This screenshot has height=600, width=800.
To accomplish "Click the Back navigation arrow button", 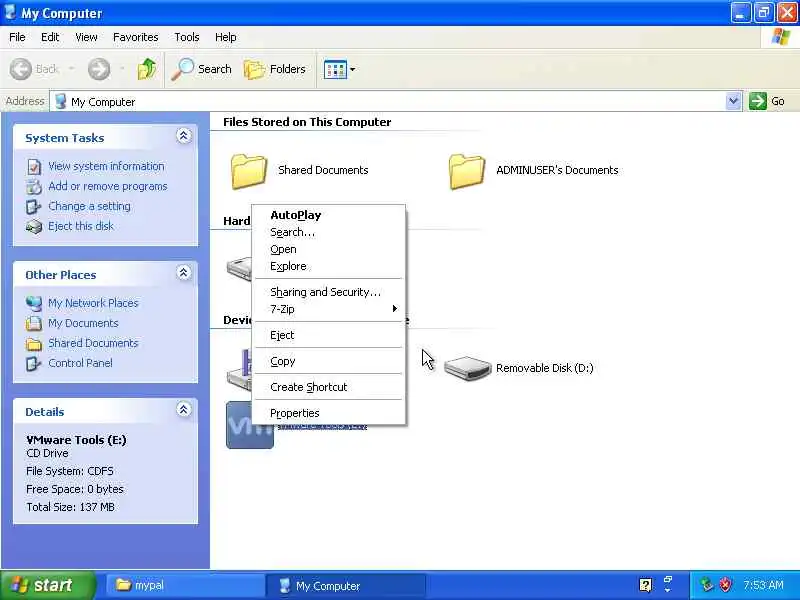I will (21, 69).
